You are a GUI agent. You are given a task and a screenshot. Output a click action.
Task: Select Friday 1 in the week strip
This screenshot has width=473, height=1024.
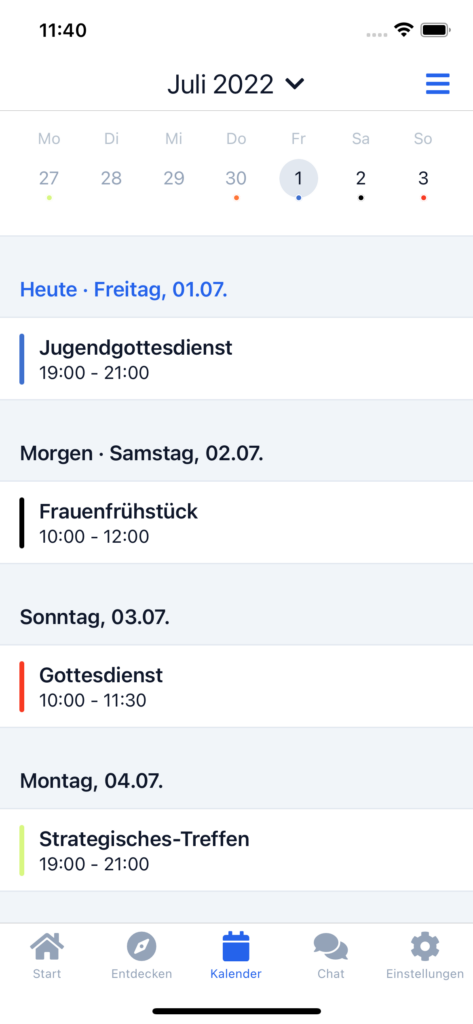tap(299, 178)
